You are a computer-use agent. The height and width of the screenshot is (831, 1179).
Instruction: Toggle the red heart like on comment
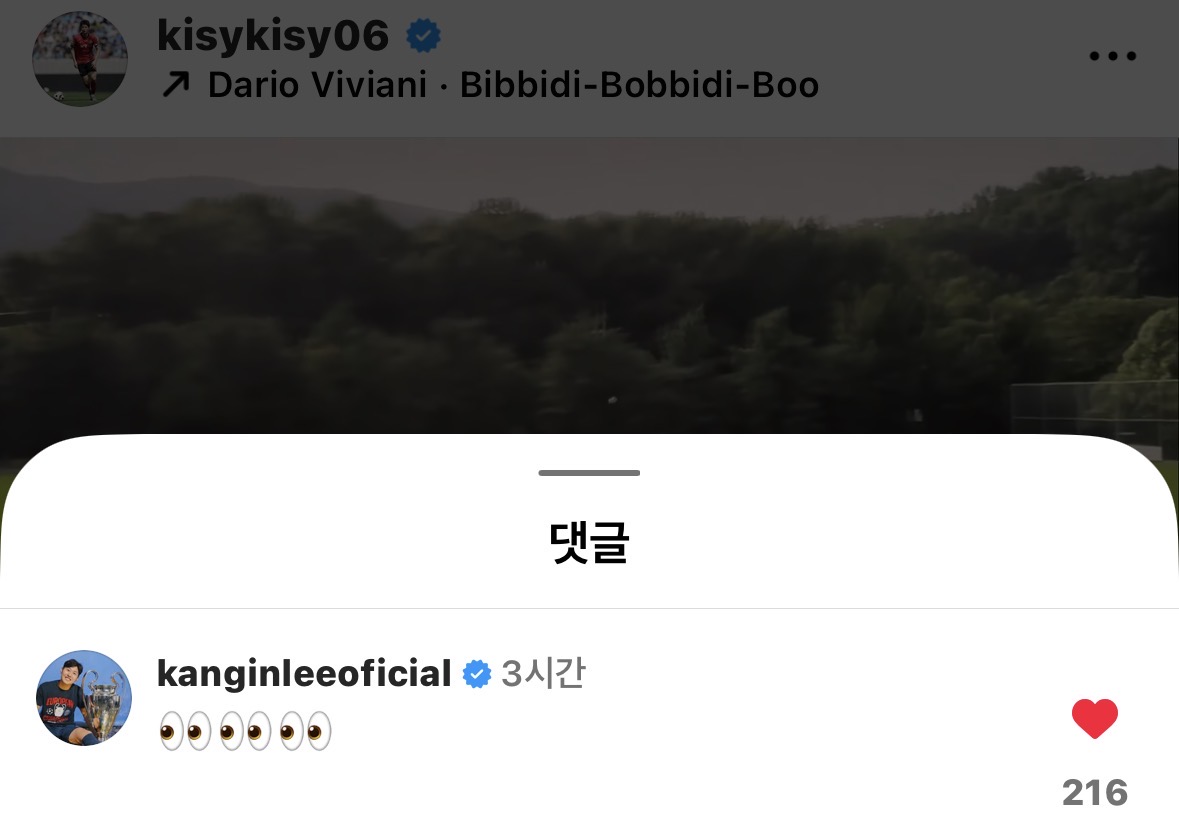point(1095,718)
